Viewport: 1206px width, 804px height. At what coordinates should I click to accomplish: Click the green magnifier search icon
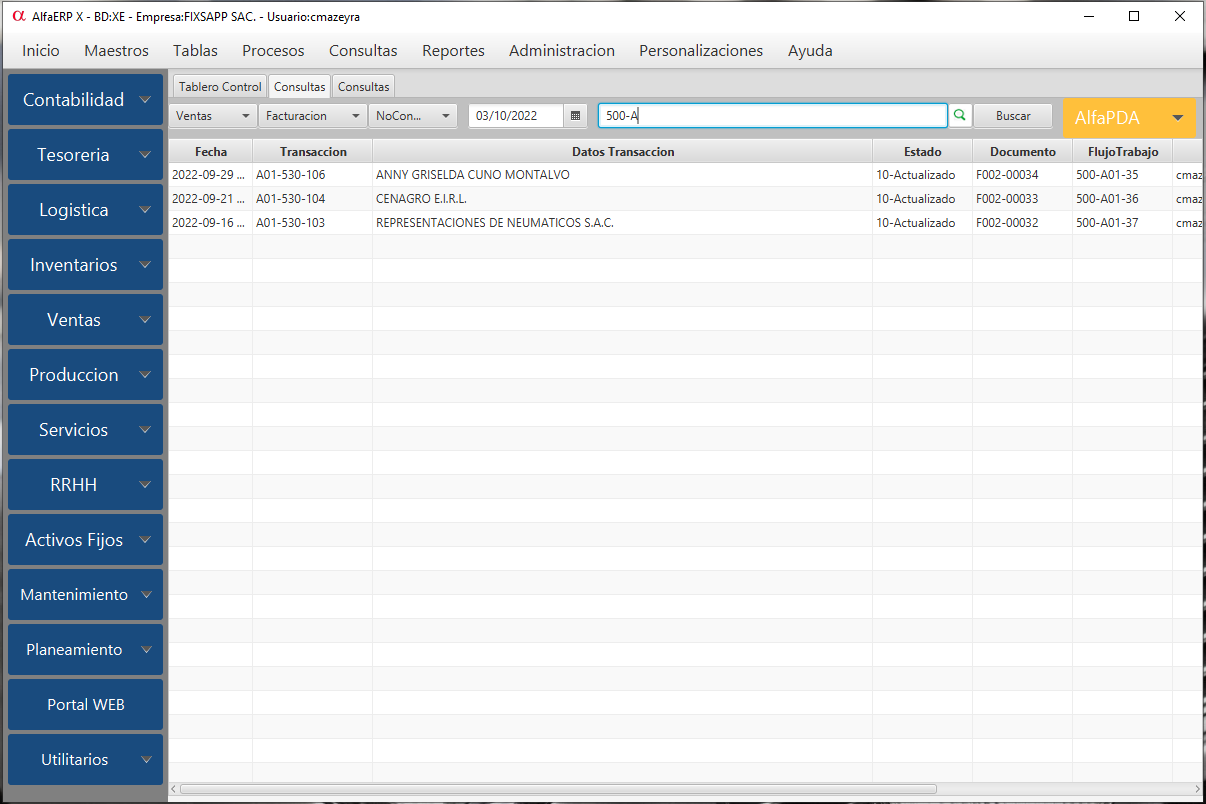coord(959,116)
